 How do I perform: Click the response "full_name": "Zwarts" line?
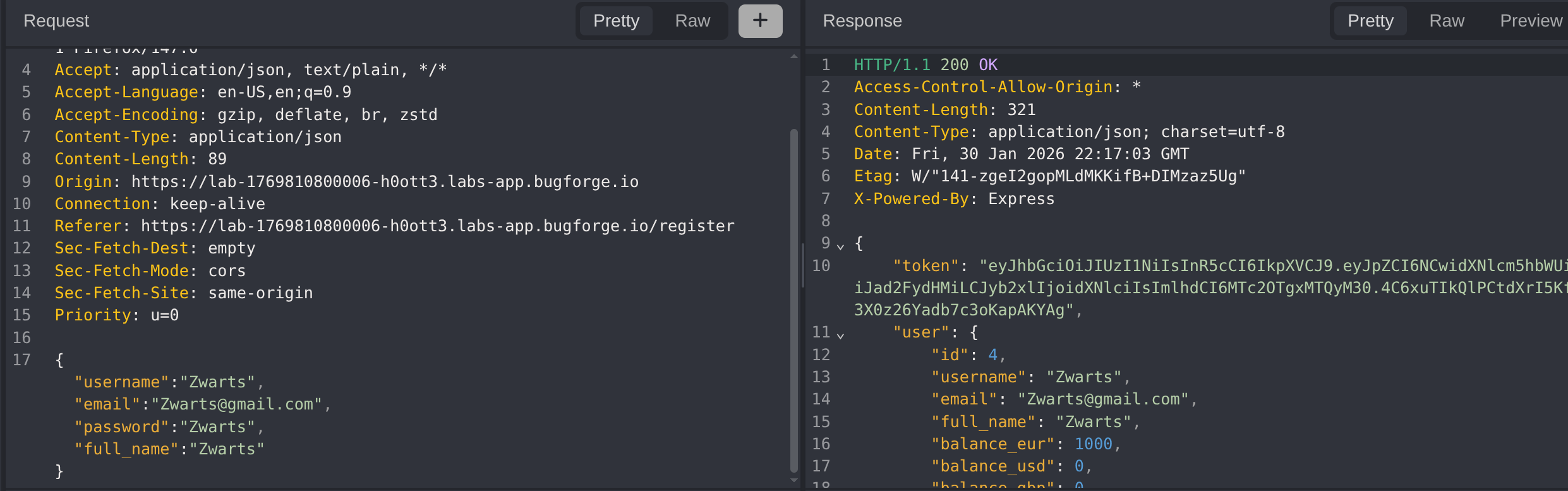[1035, 421]
